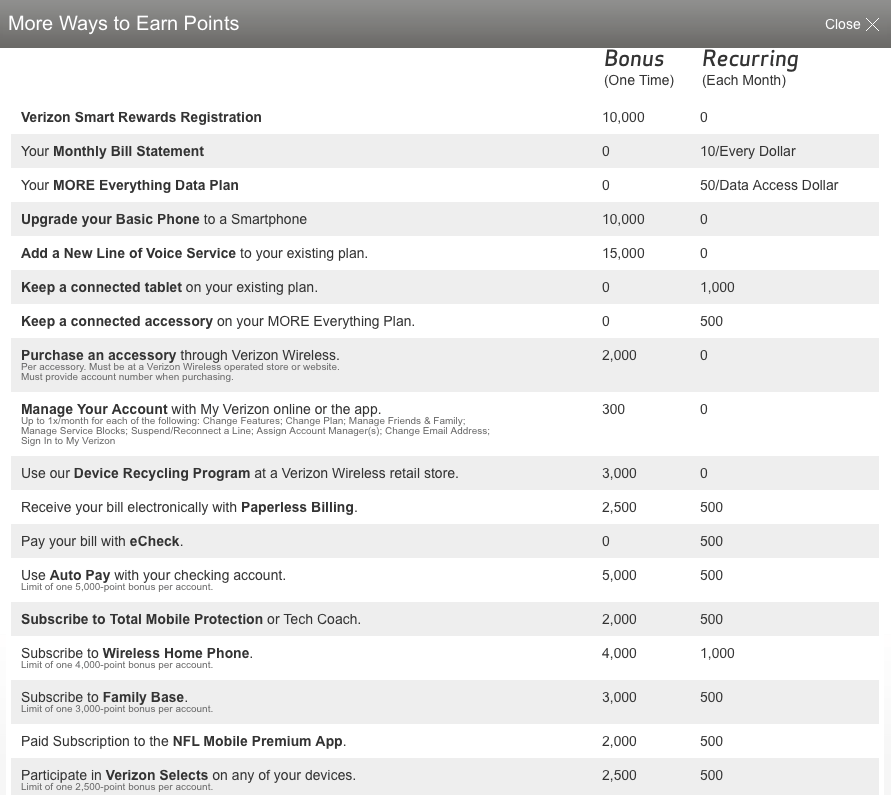Click the (Each Month) subheading
Screen dimensions: 891x795
coord(744,80)
